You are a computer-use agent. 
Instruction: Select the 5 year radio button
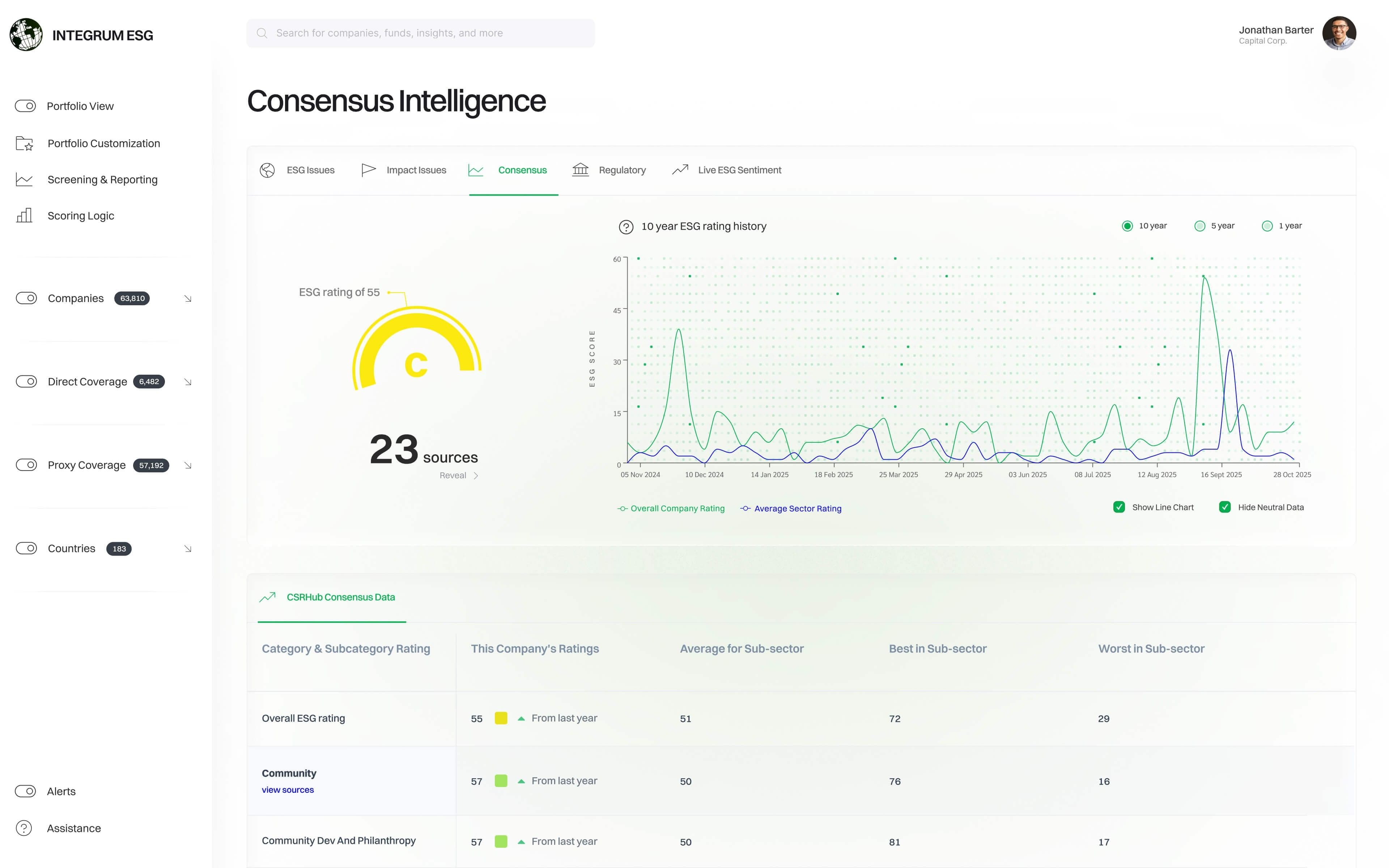(1199, 226)
